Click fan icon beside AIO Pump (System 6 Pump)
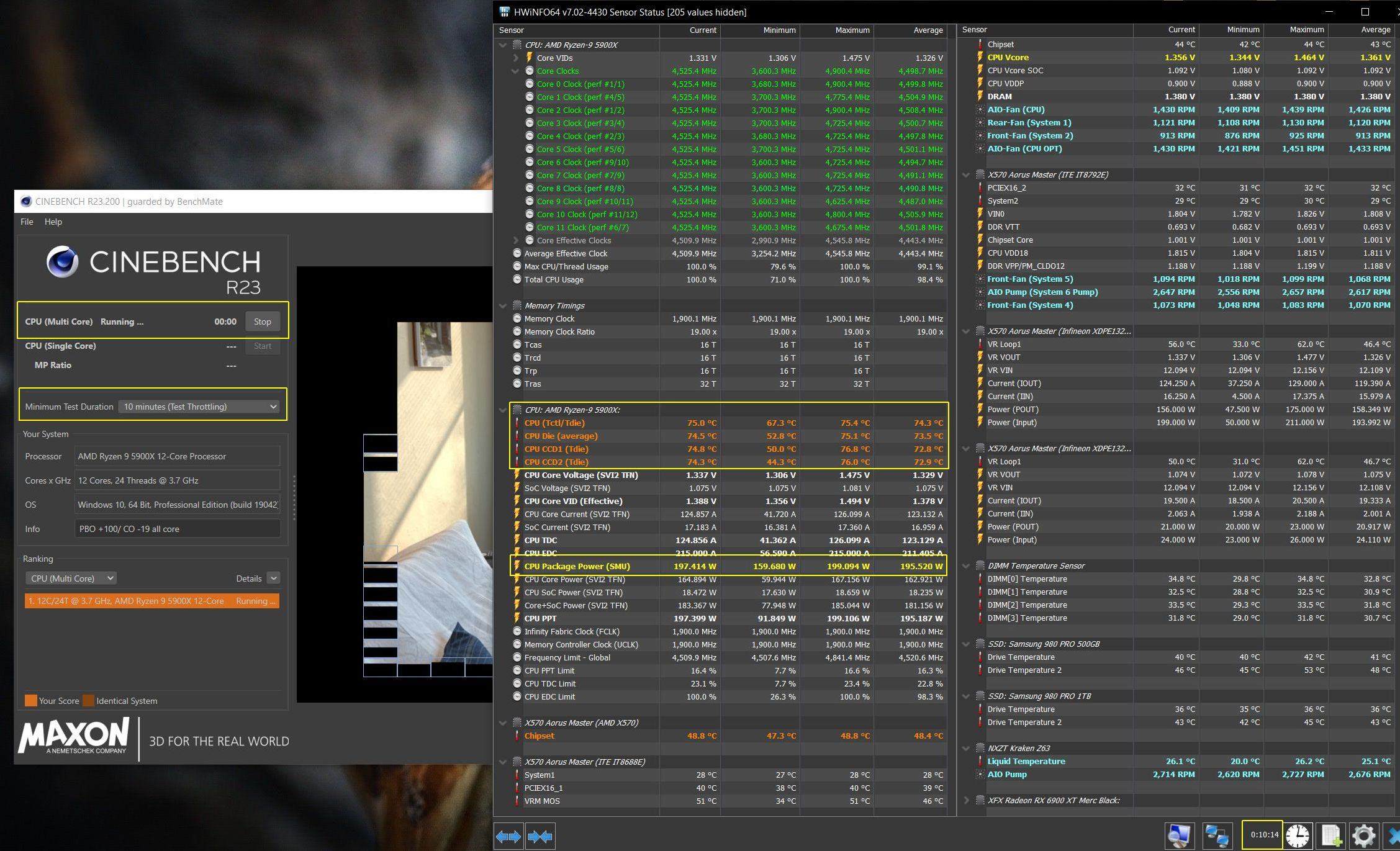1400x851 pixels. point(980,292)
